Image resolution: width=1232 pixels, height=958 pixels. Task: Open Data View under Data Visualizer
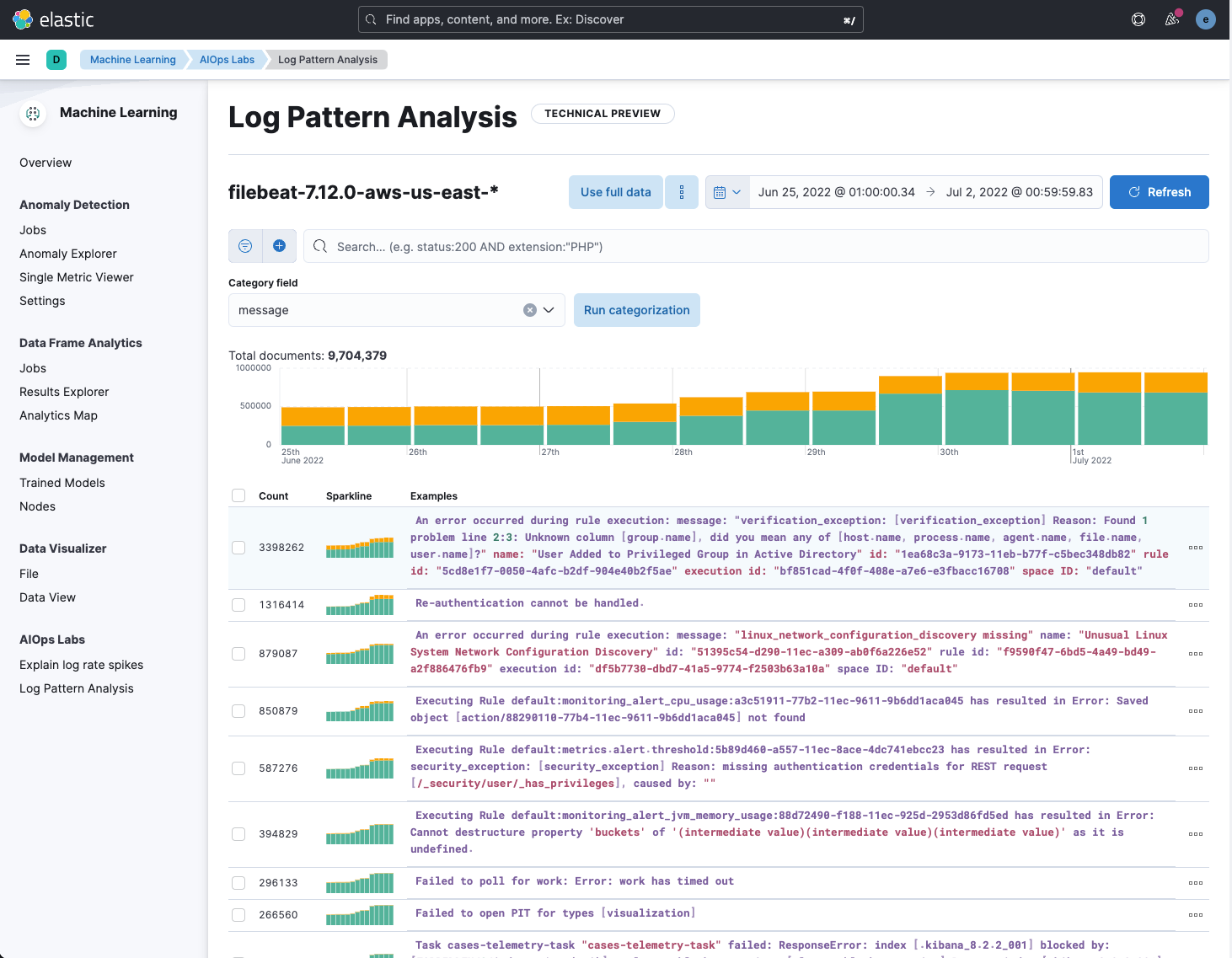click(47, 597)
